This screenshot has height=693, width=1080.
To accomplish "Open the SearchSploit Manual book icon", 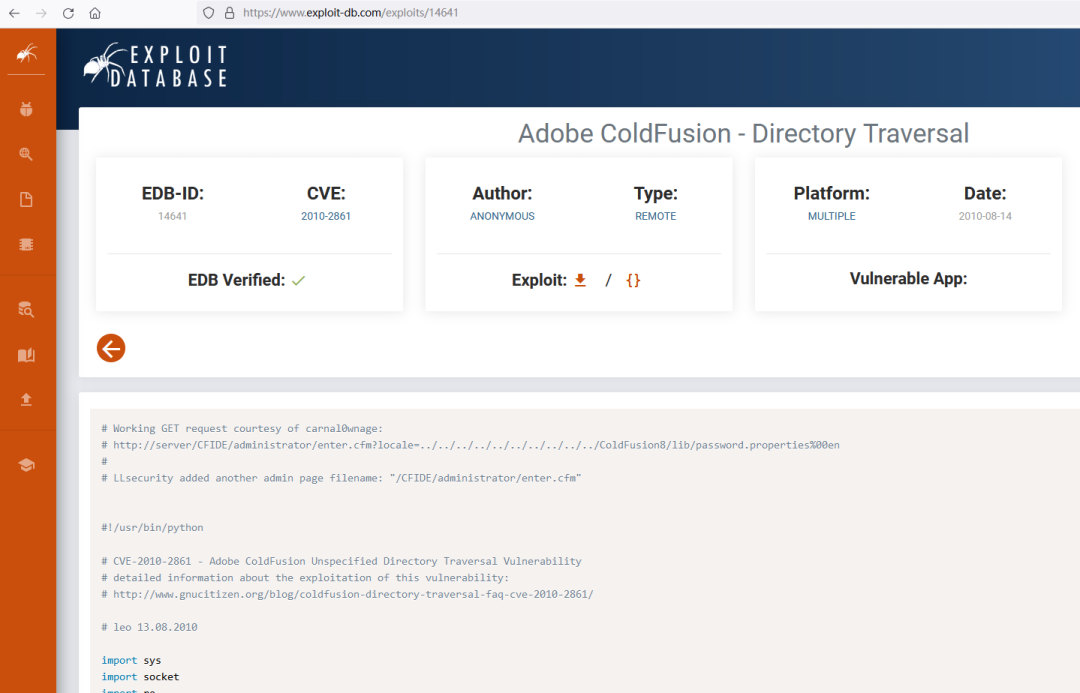I will (x=27, y=355).
